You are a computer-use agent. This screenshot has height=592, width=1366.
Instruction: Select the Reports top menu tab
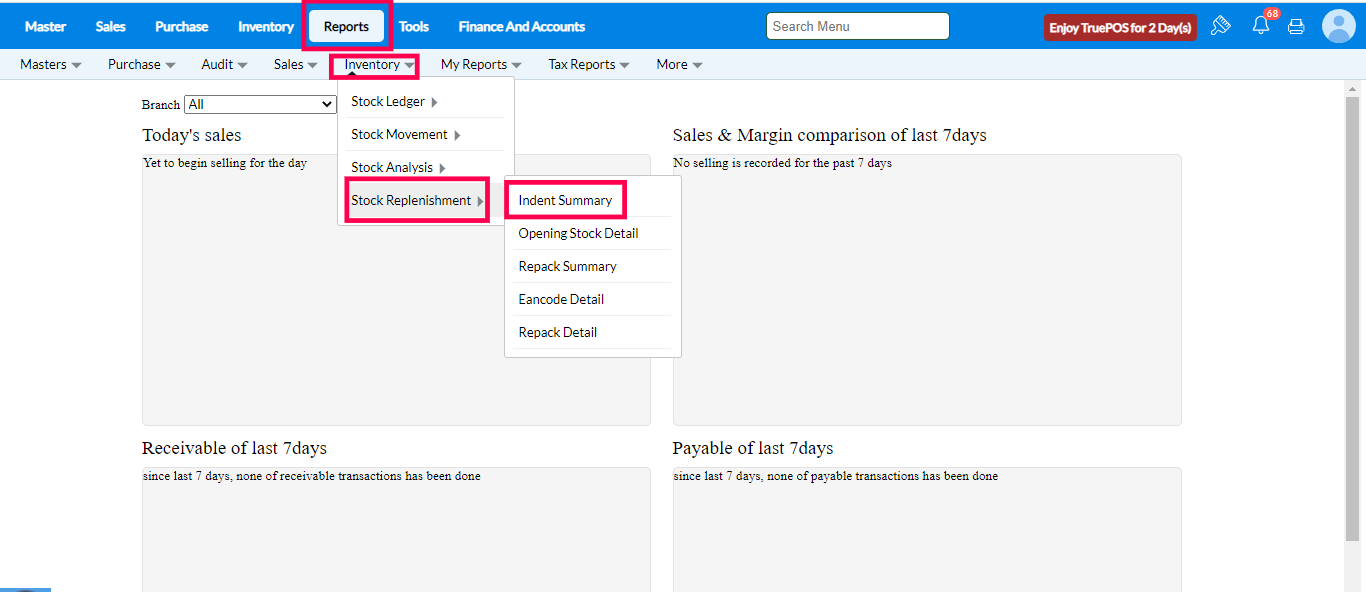pyautogui.click(x=347, y=27)
